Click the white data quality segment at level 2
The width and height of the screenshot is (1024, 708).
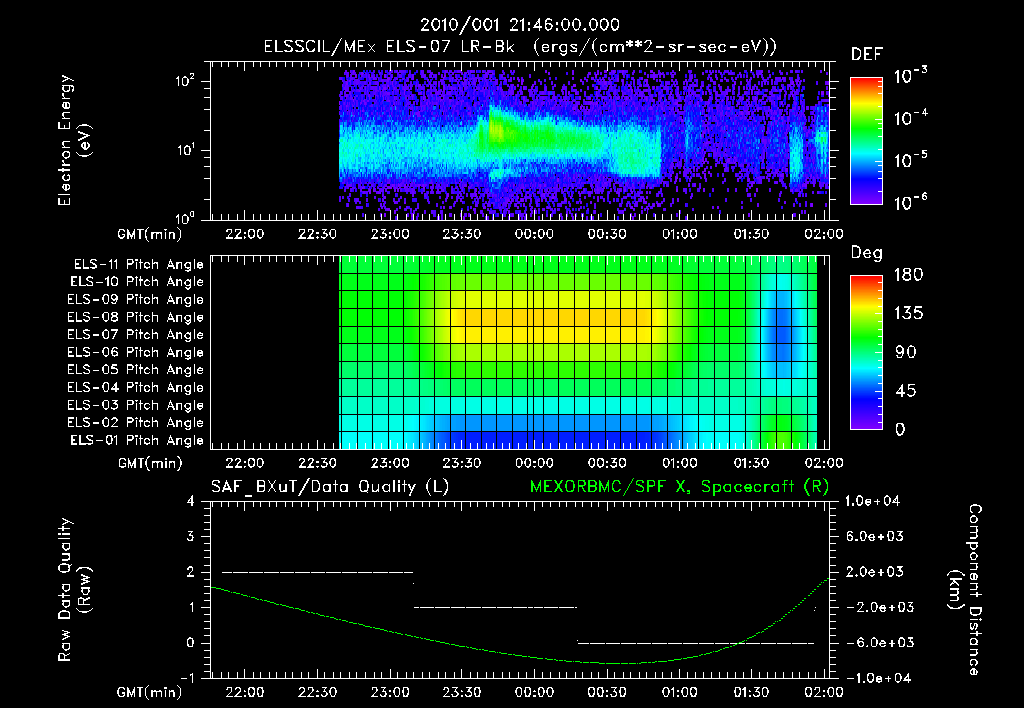point(318,572)
